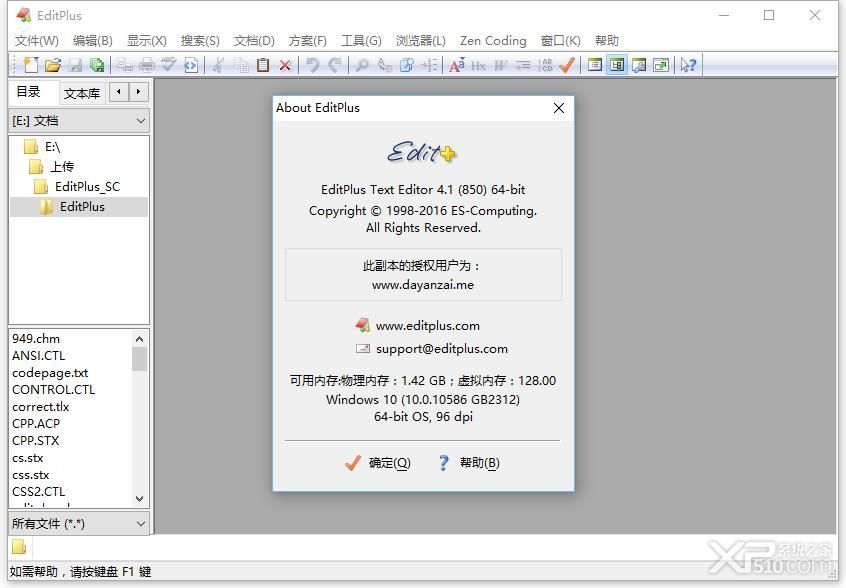Toggle the line number icon
Image resolution: width=846 pixels, height=588 pixels.
click(545, 65)
